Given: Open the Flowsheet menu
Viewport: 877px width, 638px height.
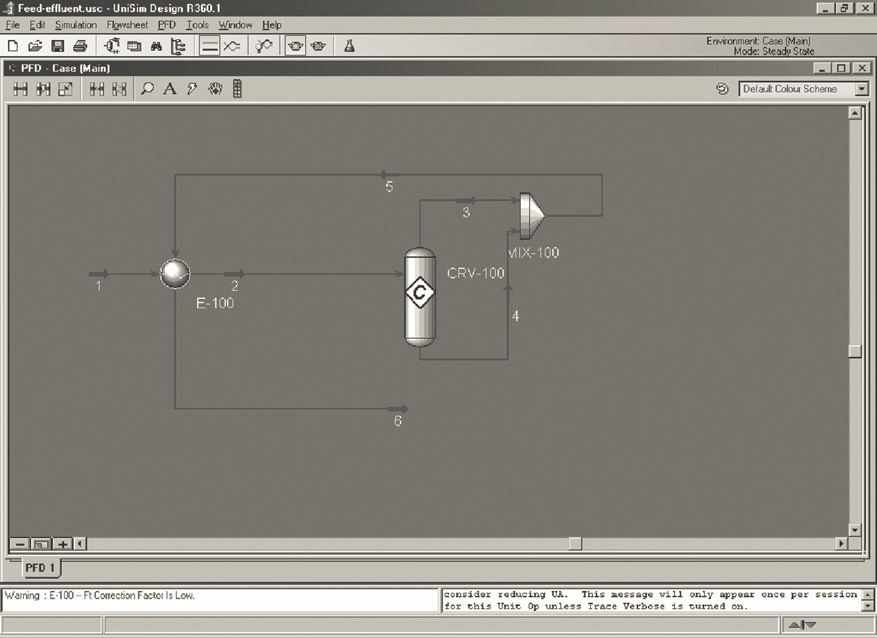Looking at the screenshot, I should tap(127, 24).
